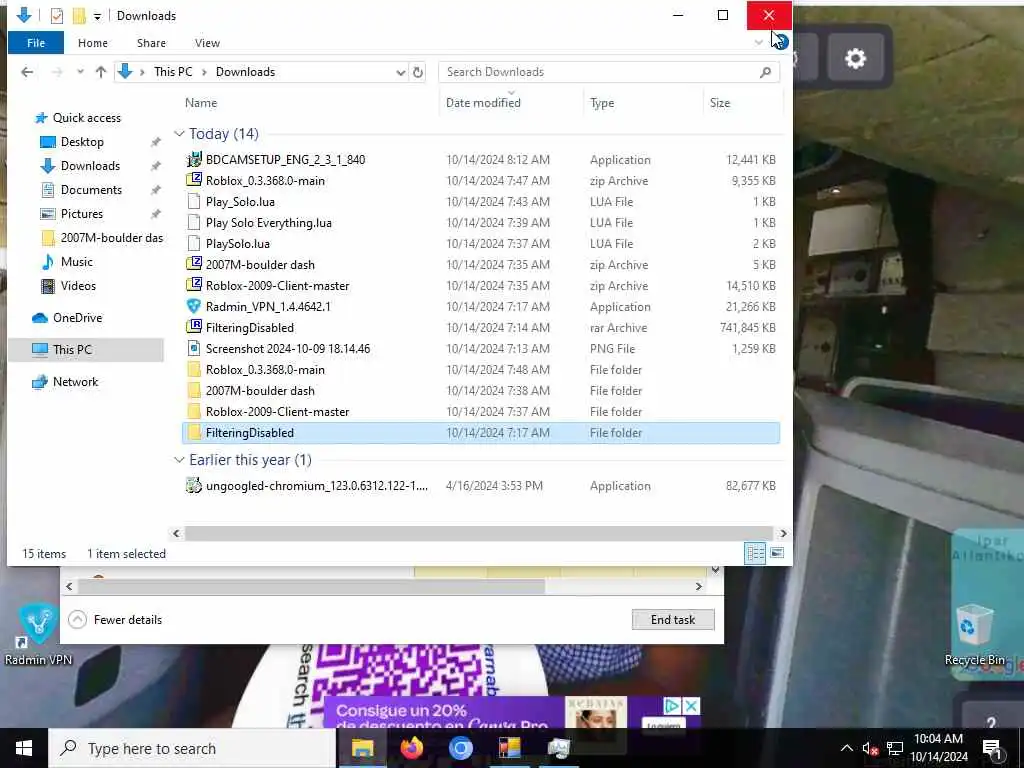The width and height of the screenshot is (1024, 768).
Task: Sort by Date modified column header
Action: 483,103
